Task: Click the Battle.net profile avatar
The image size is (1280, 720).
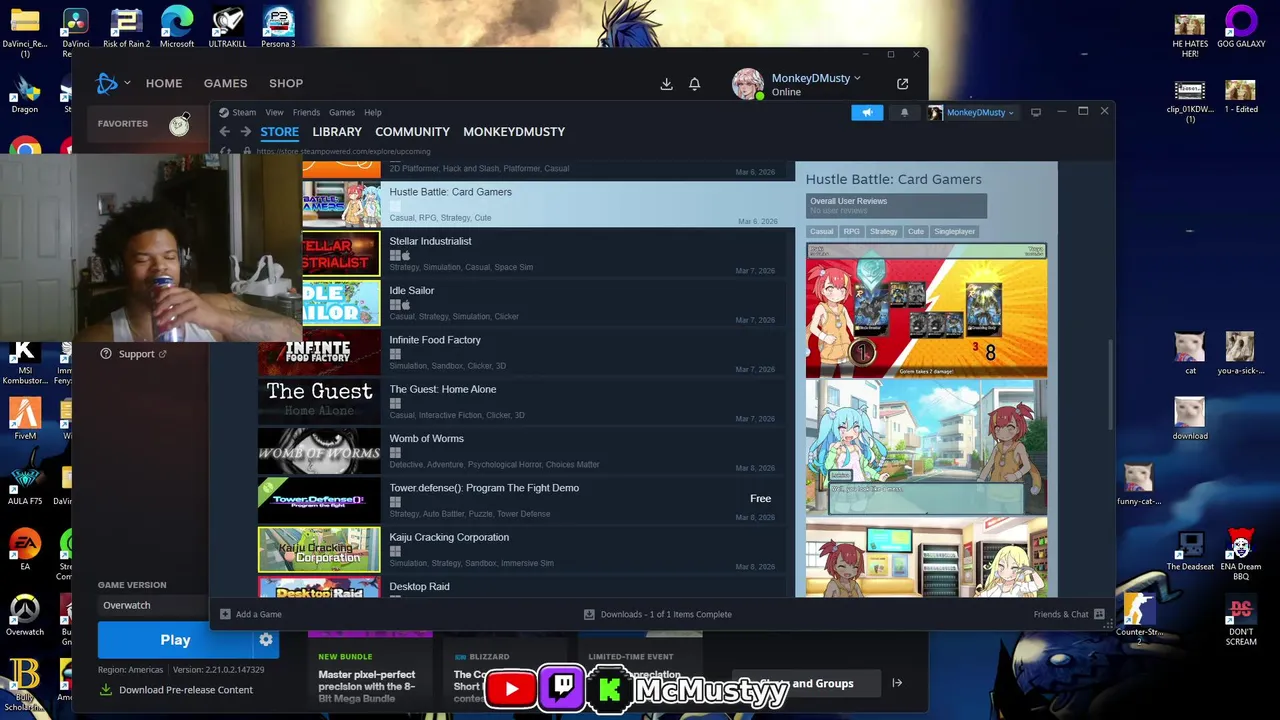Action: pyautogui.click(x=748, y=84)
